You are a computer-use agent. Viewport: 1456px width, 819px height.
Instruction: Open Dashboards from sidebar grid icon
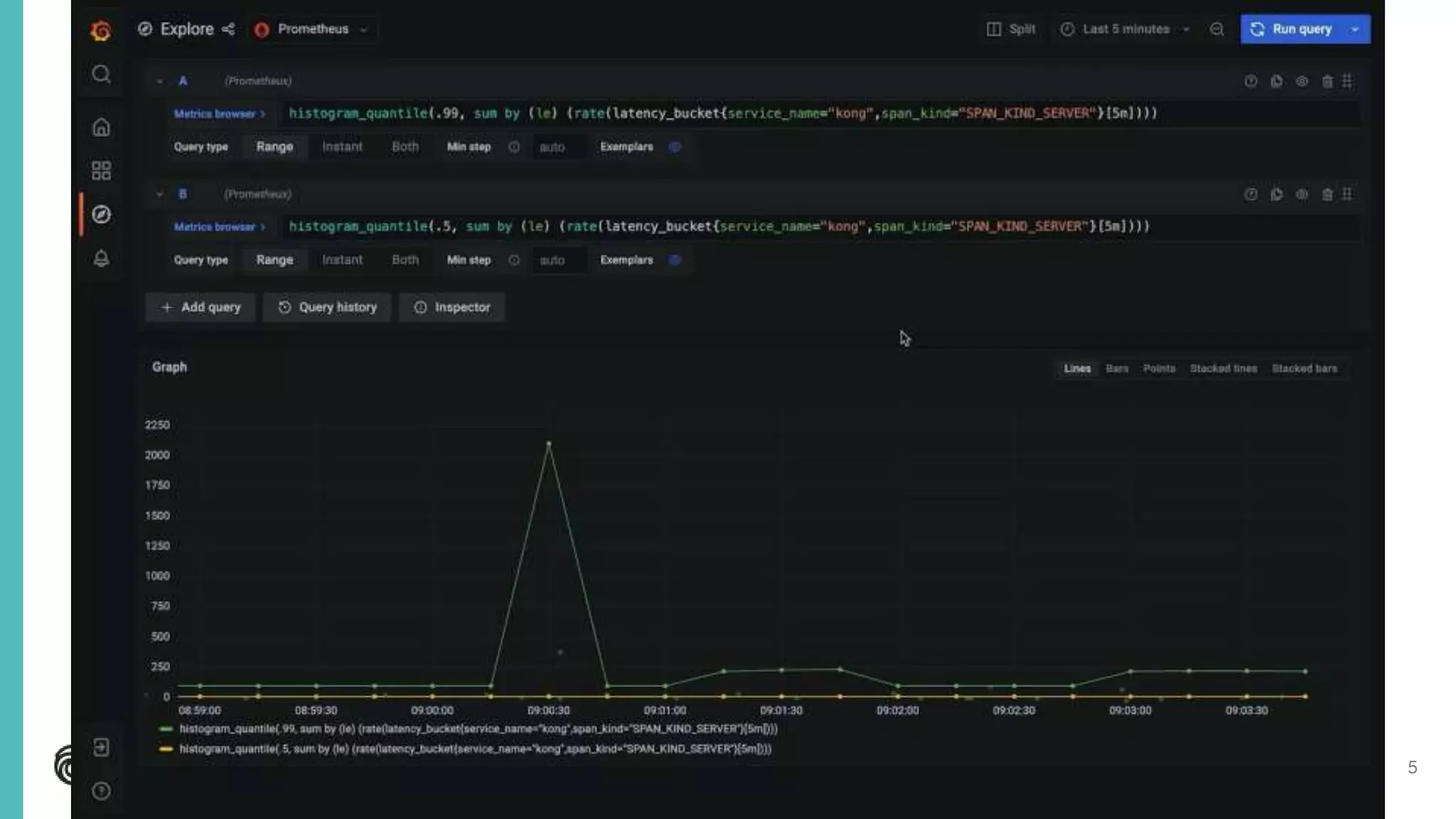[101, 171]
